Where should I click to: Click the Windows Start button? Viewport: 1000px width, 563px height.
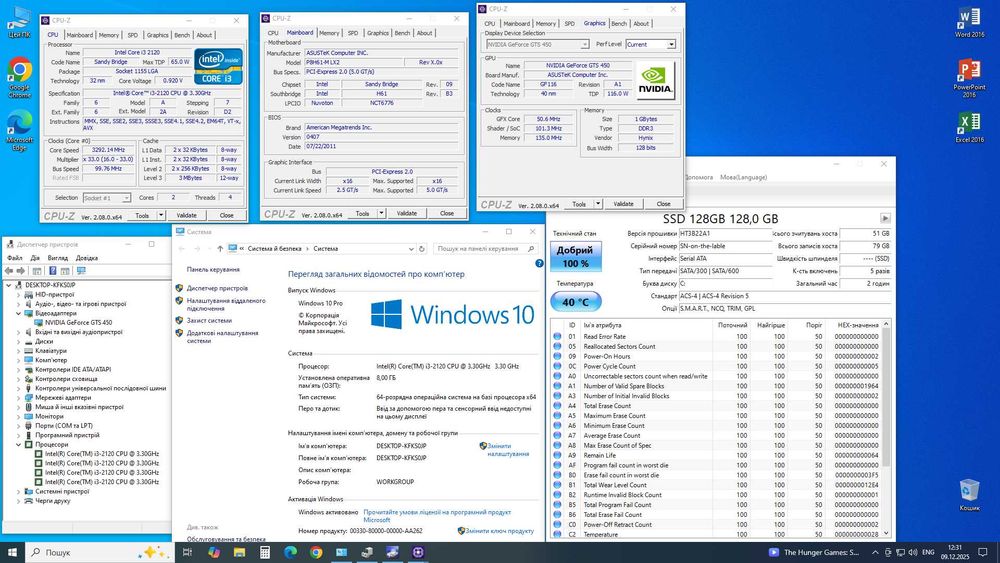click(12, 552)
